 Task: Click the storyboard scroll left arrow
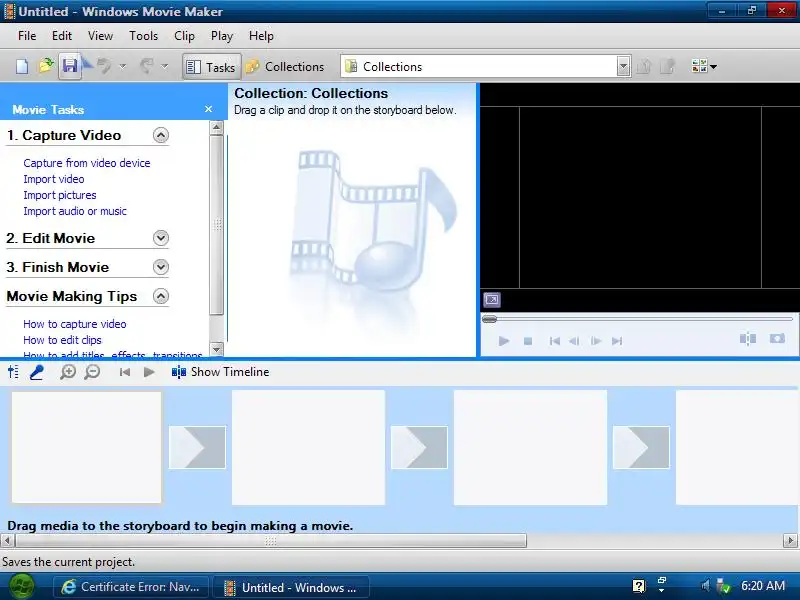point(7,540)
